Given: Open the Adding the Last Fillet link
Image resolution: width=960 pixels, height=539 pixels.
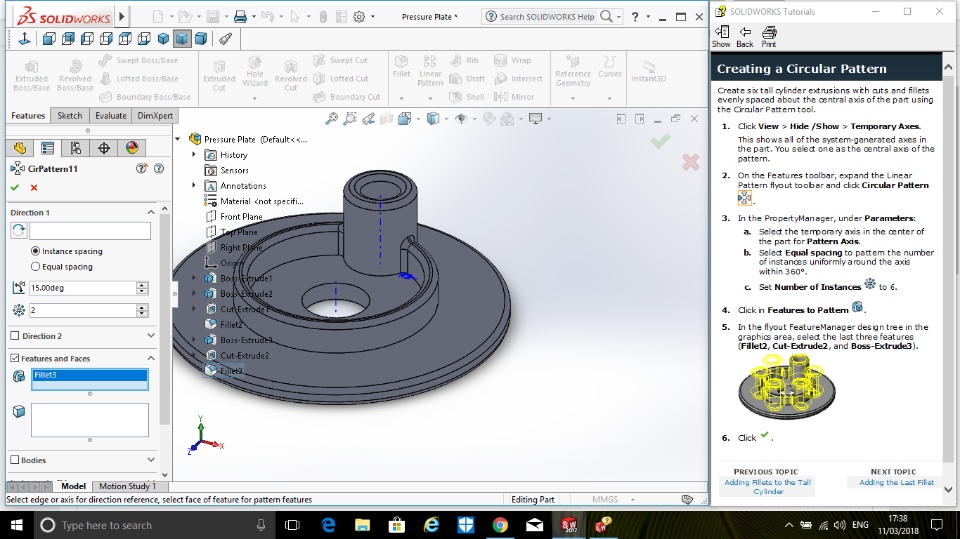Looking at the screenshot, I should [896, 483].
